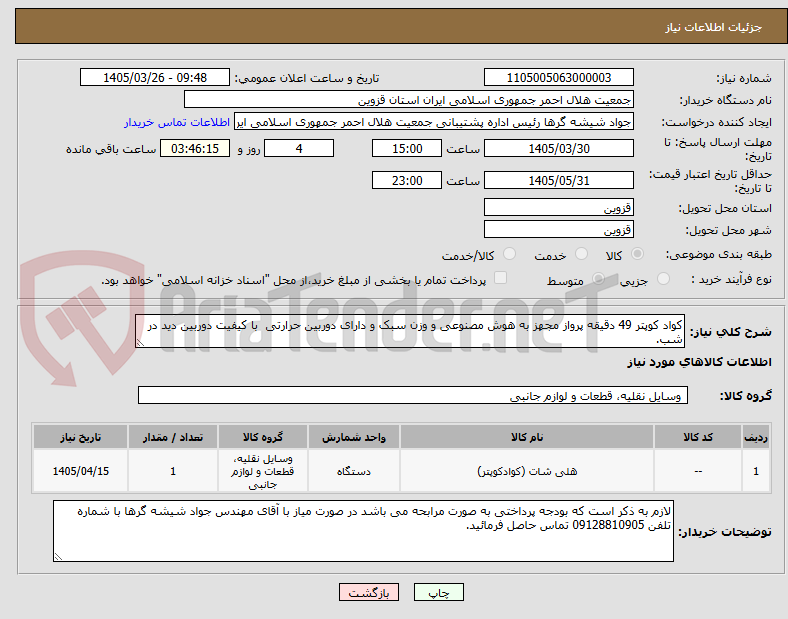Image resolution: width=788 pixels, height=619 pixels.
Task: Click تاریخ نیاز column header
Action: (80, 437)
